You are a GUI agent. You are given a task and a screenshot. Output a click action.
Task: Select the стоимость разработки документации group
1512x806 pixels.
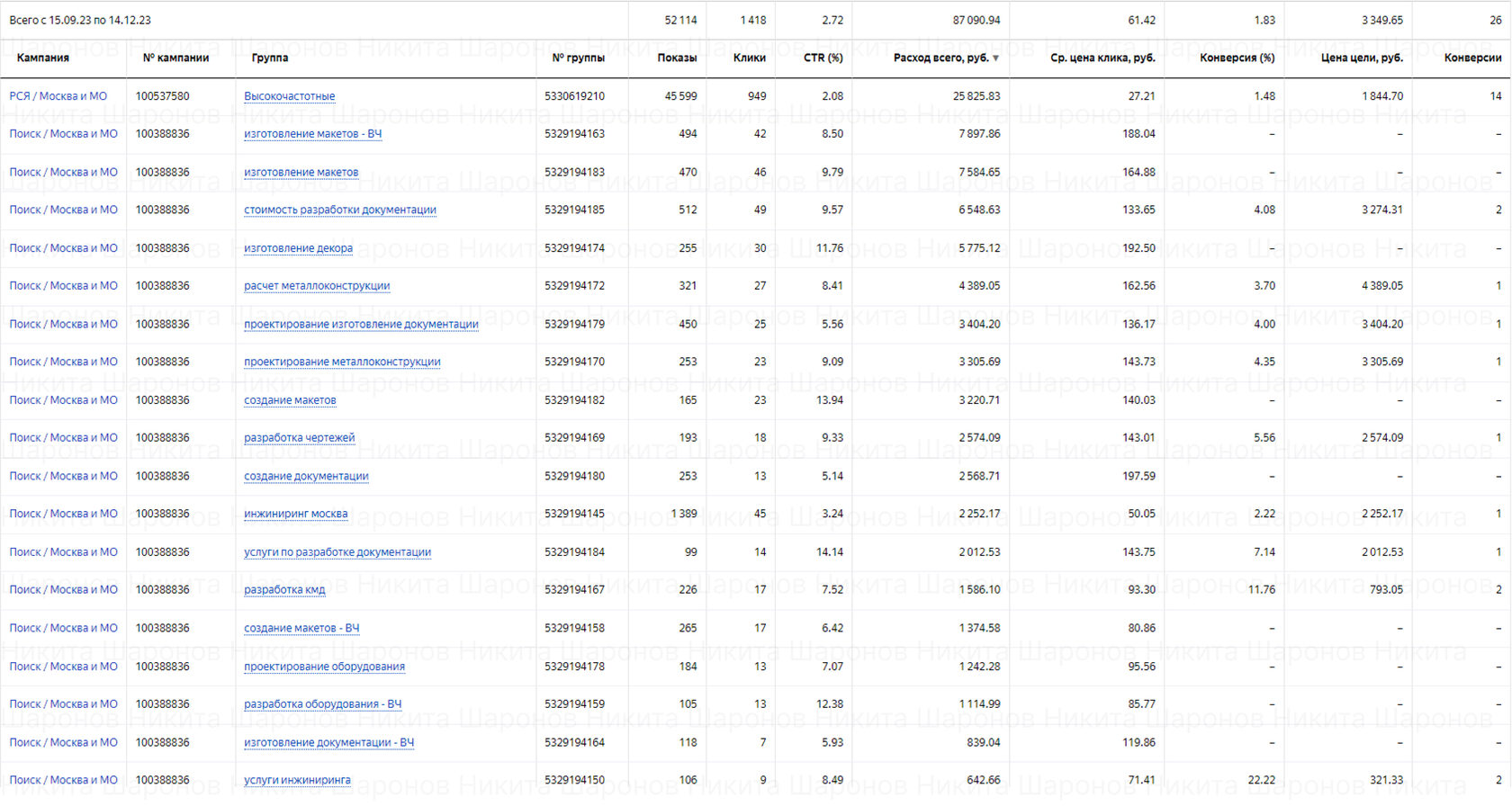pos(339,210)
